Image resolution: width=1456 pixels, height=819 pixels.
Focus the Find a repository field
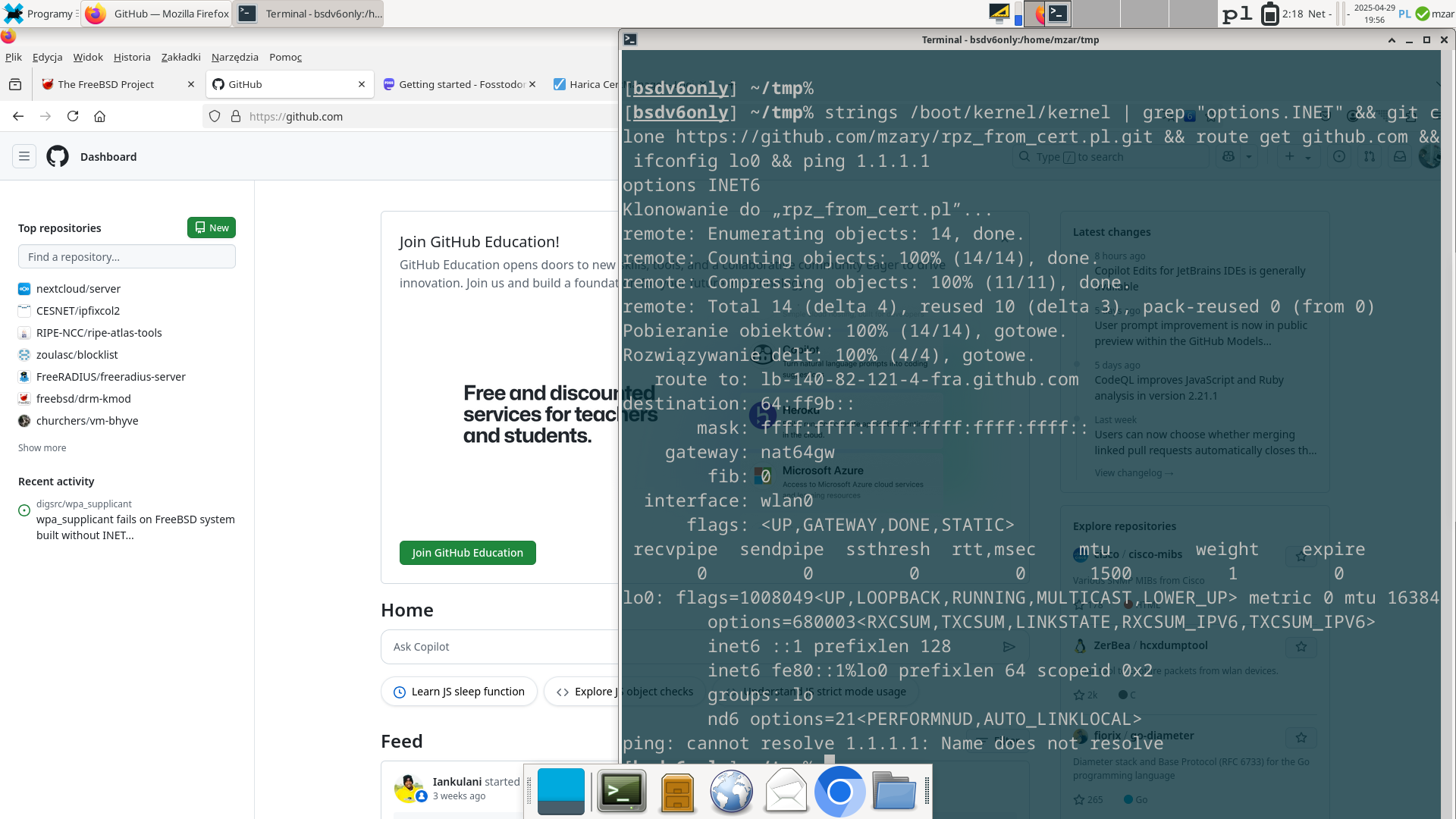(127, 257)
